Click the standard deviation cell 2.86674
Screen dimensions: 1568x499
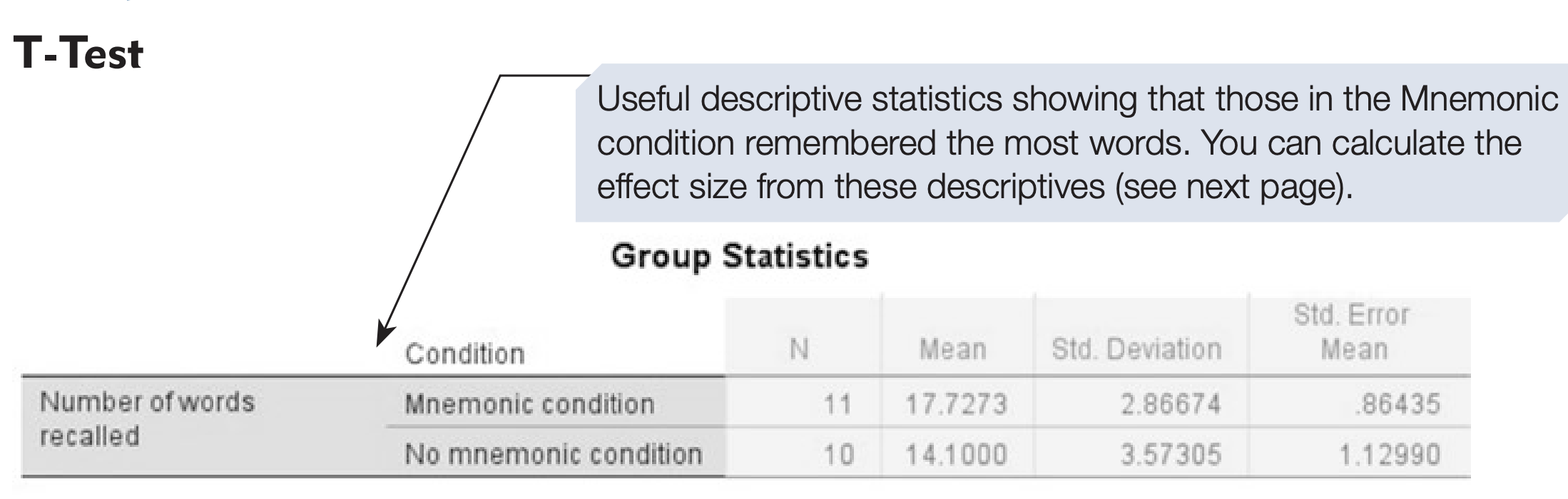pos(1171,405)
